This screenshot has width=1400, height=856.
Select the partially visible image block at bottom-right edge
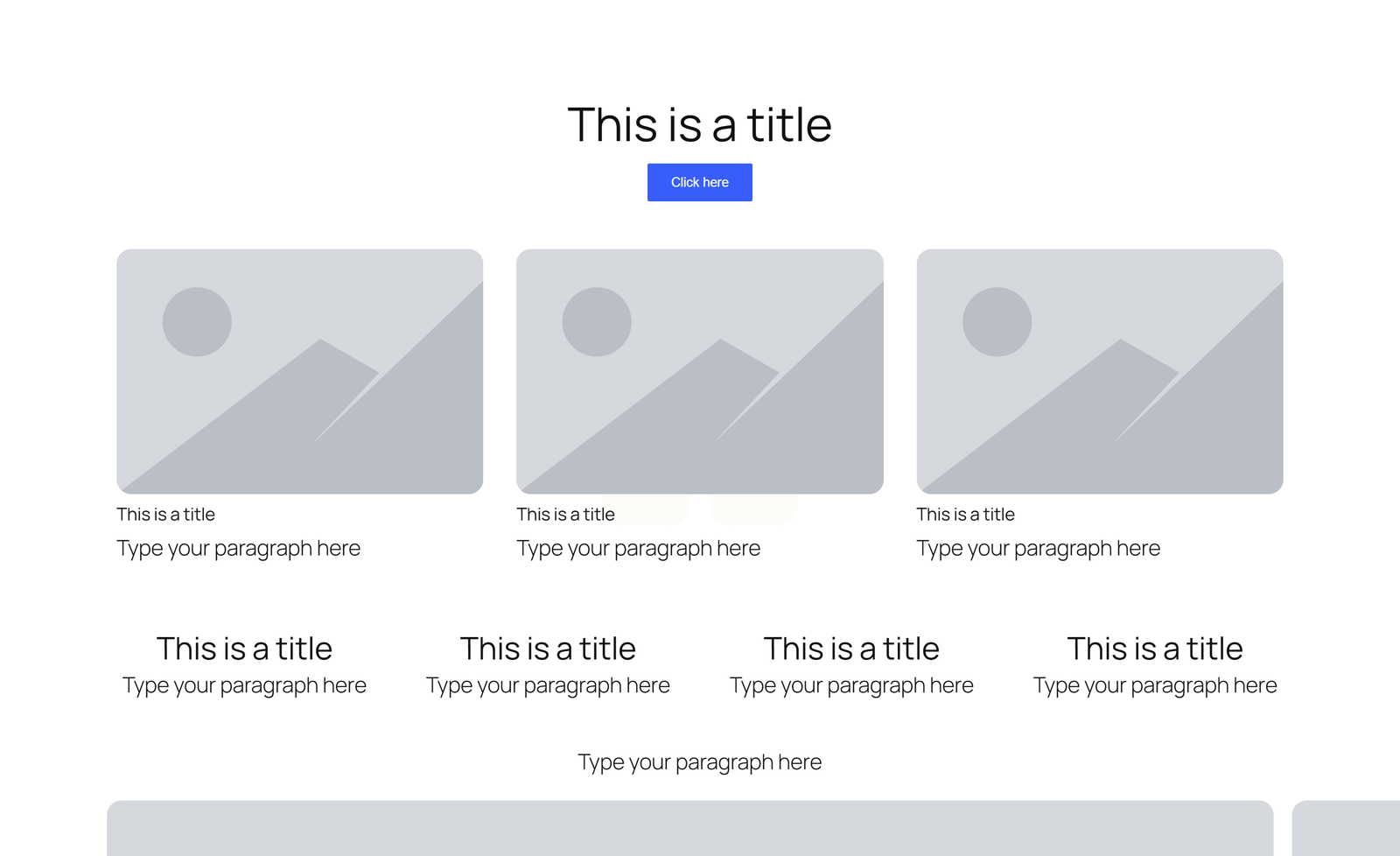pos(1346,829)
